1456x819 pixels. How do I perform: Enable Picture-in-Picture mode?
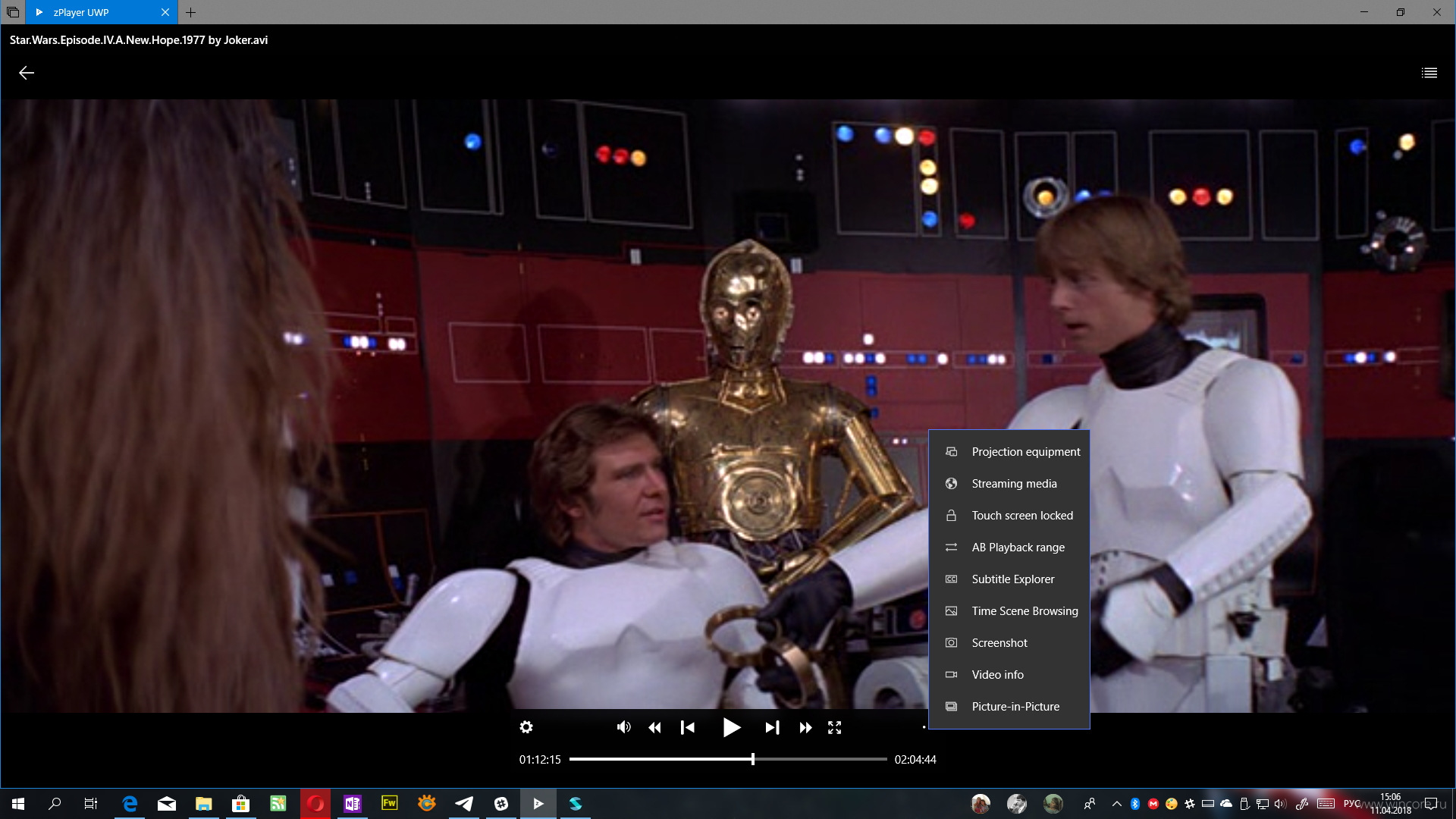pyautogui.click(x=1009, y=706)
